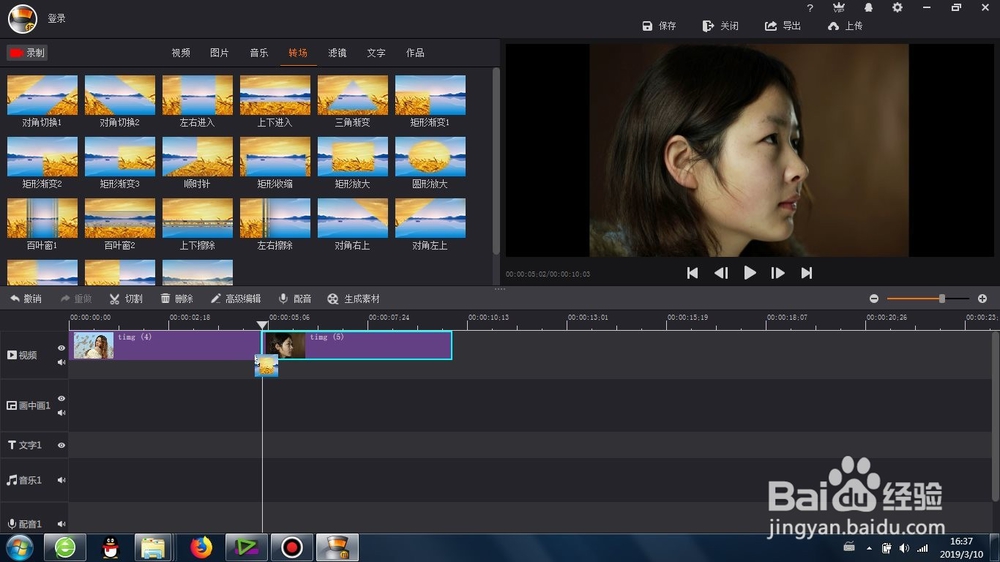The width and height of the screenshot is (1000, 562).
Task: Pick the 左右进入 transition
Action: pos(198,95)
